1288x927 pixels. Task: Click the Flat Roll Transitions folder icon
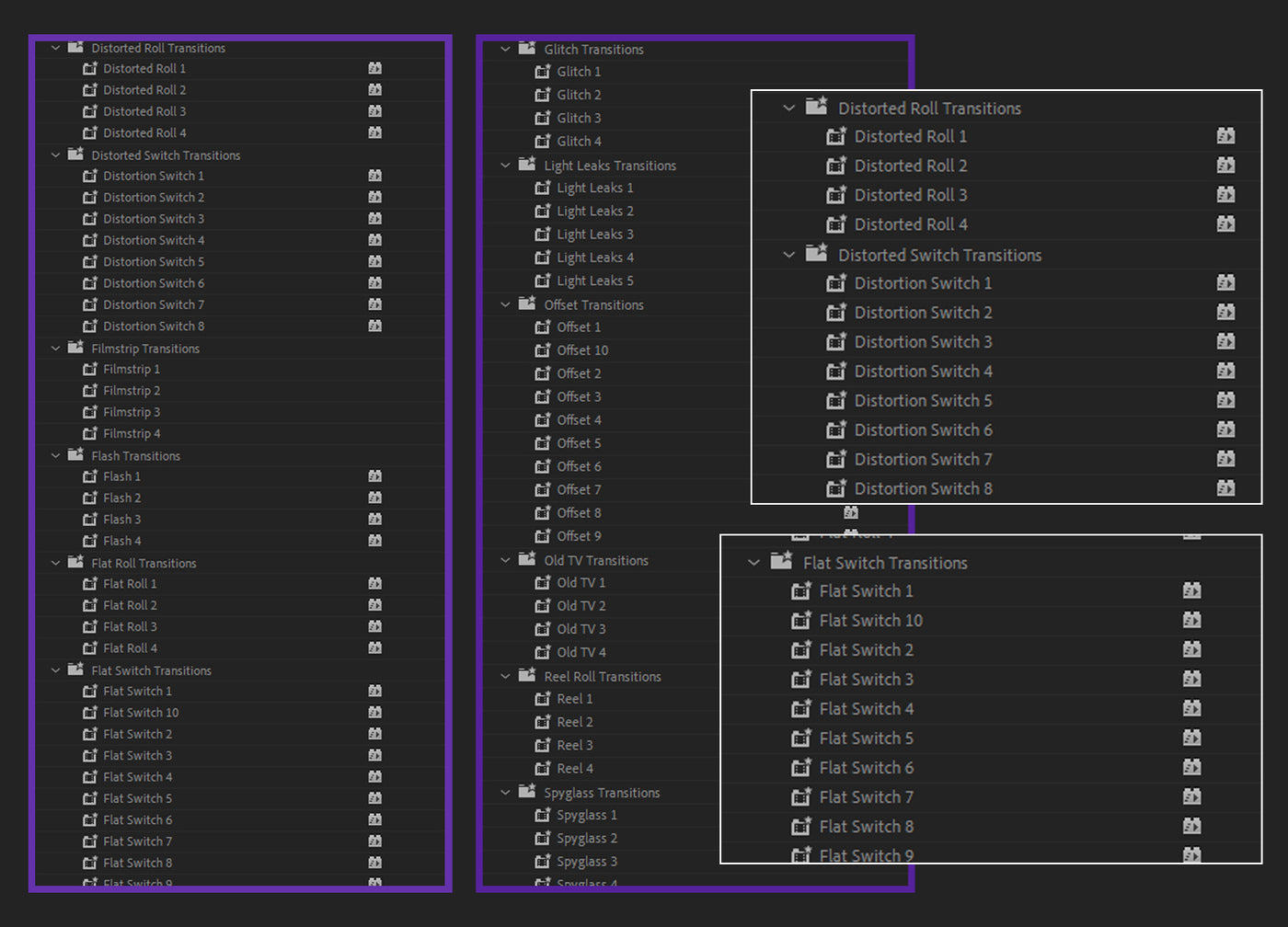tap(75, 561)
